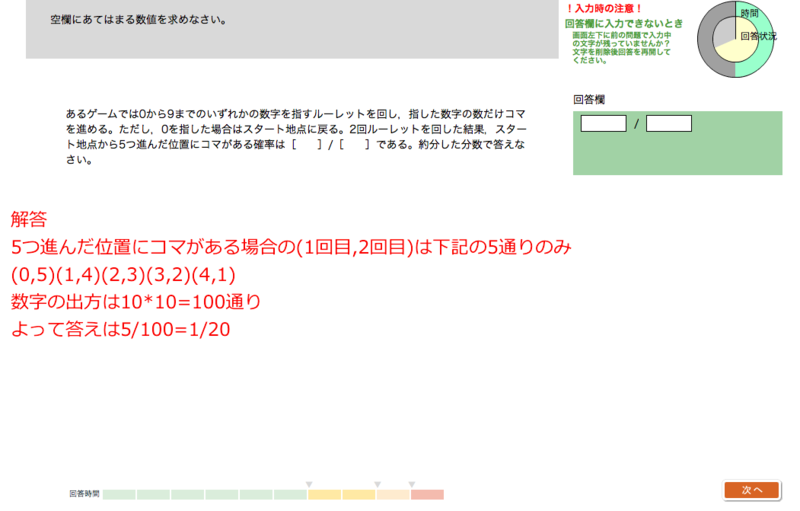This screenshot has width=800, height=511.
Task: Click the red 解答 heading
Action: point(28,219)
